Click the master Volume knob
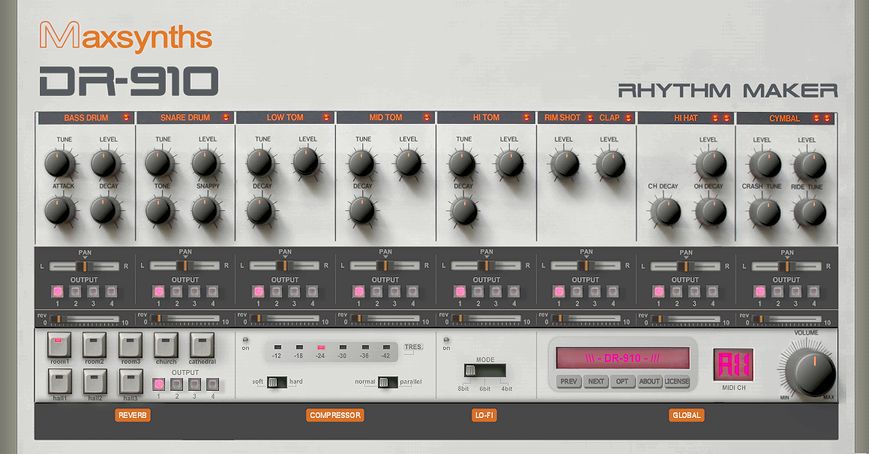Viewport: 869px width, 454px height. (x=809, y=372)
